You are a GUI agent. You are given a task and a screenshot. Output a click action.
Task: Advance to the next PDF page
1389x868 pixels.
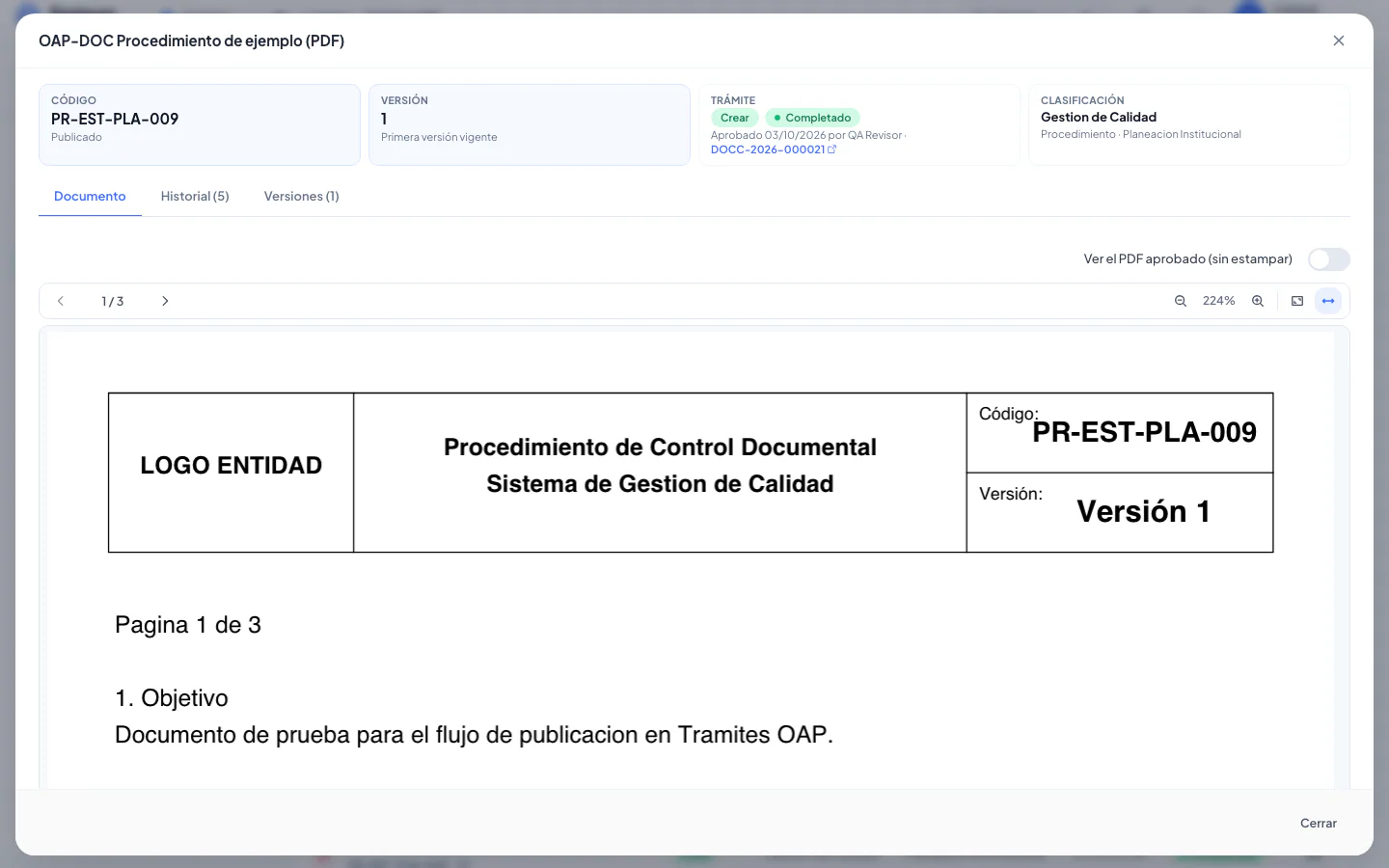coord(165,301)
